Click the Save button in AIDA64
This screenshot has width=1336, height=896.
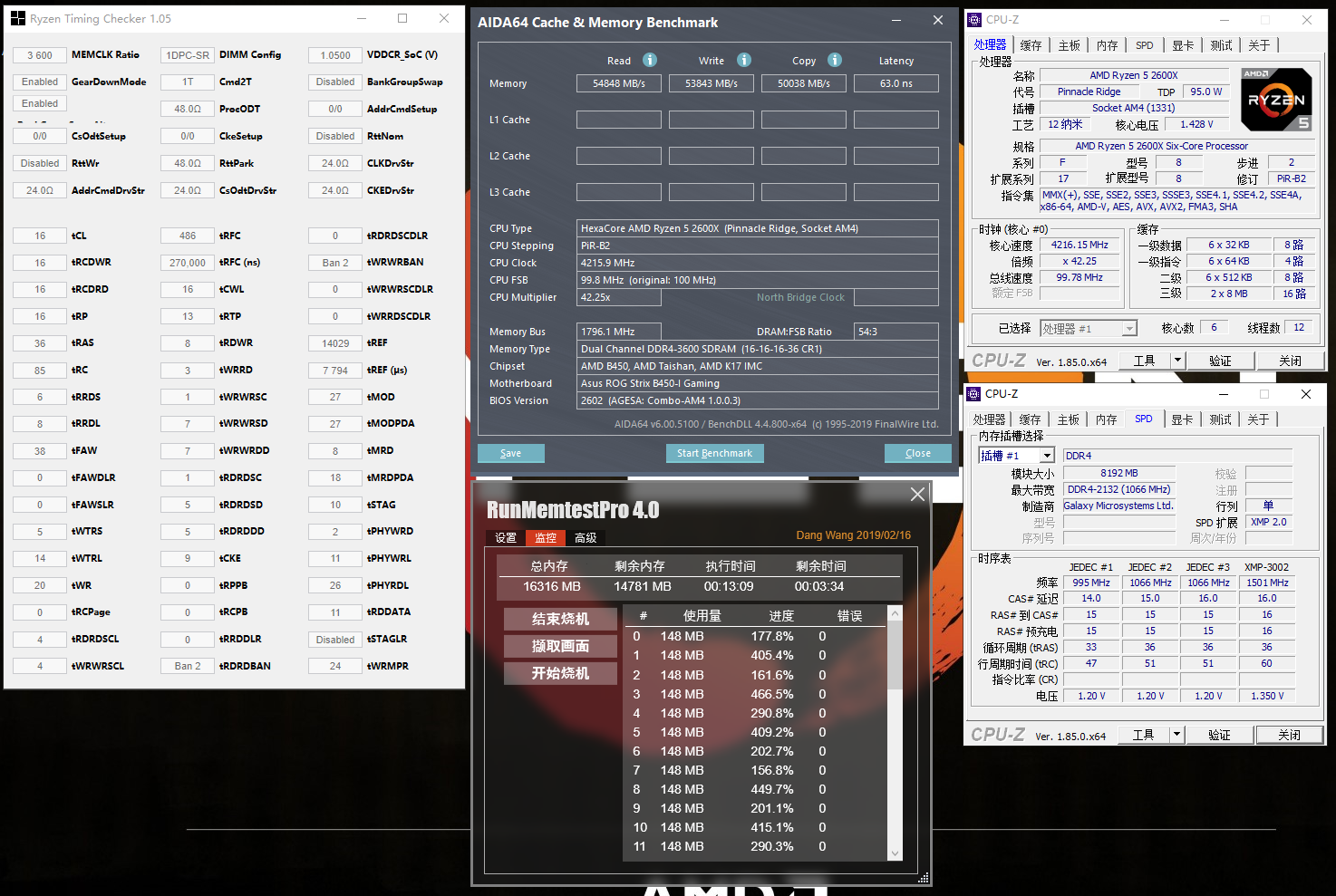511,453
